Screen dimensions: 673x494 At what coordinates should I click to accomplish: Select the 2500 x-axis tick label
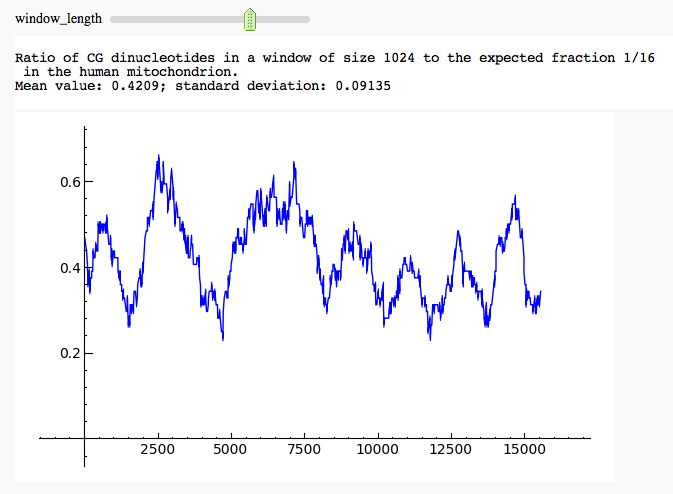tap(158, 451)
